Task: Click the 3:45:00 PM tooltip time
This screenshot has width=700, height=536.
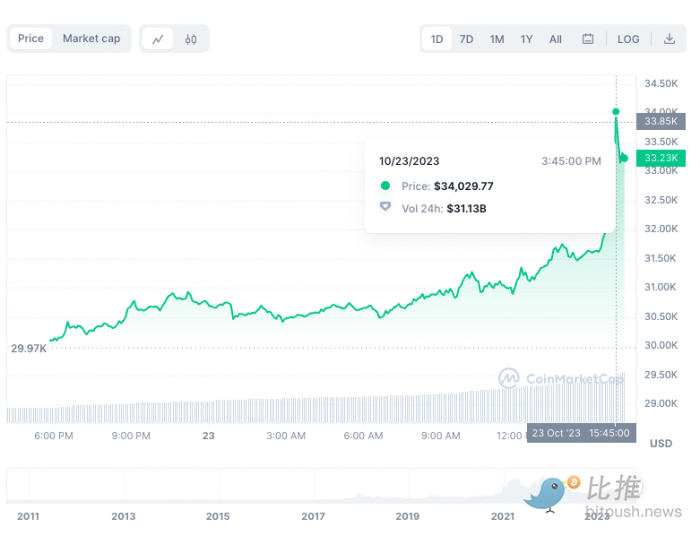Action: pyautogui.click(x=571, y=161)
